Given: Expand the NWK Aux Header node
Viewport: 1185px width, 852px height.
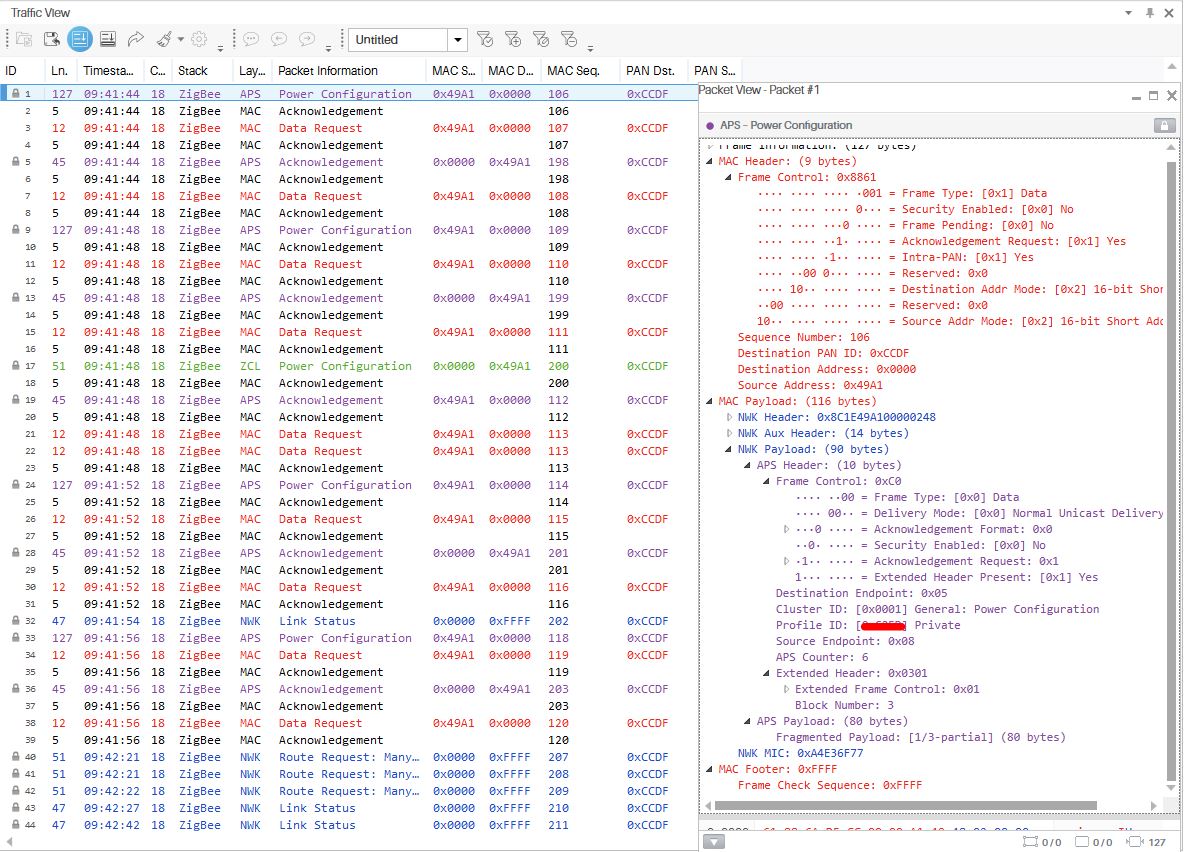Looking at the screenshot, I should [729, 433].
